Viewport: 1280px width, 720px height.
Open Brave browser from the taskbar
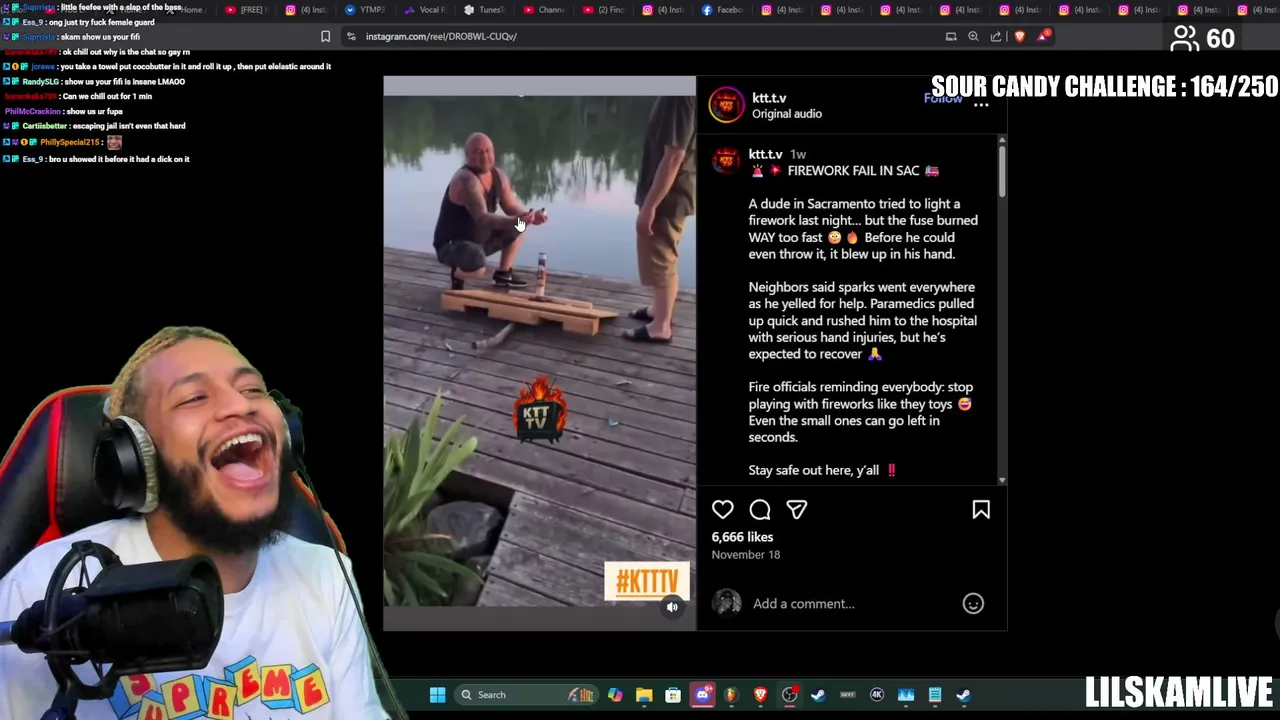761,695
